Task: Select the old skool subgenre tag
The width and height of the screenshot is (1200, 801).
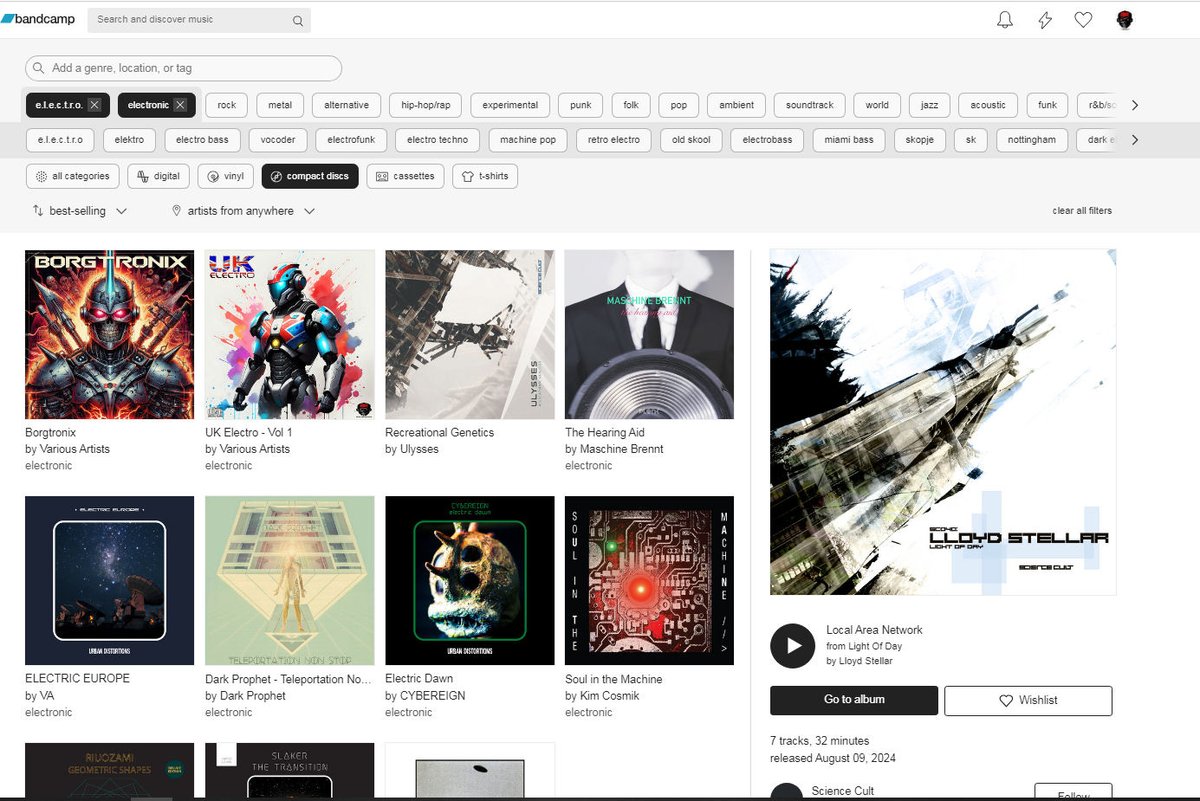Action: [691, 140]
